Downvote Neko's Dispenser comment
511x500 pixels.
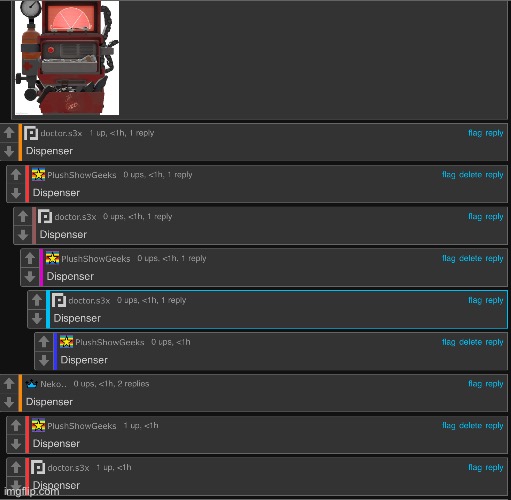pyautogui.click(x=9, y=402)
